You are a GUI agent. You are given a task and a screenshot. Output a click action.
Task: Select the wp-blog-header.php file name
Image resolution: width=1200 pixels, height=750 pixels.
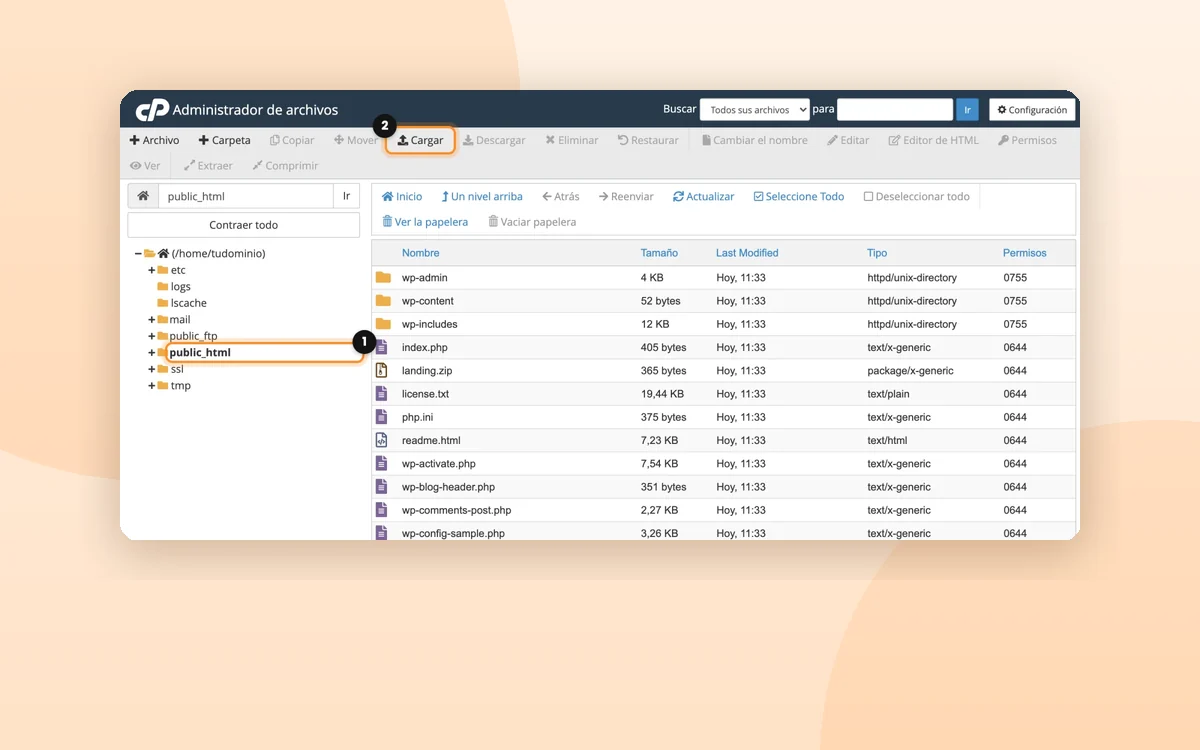pyautogui.click(x=448, y=487)
